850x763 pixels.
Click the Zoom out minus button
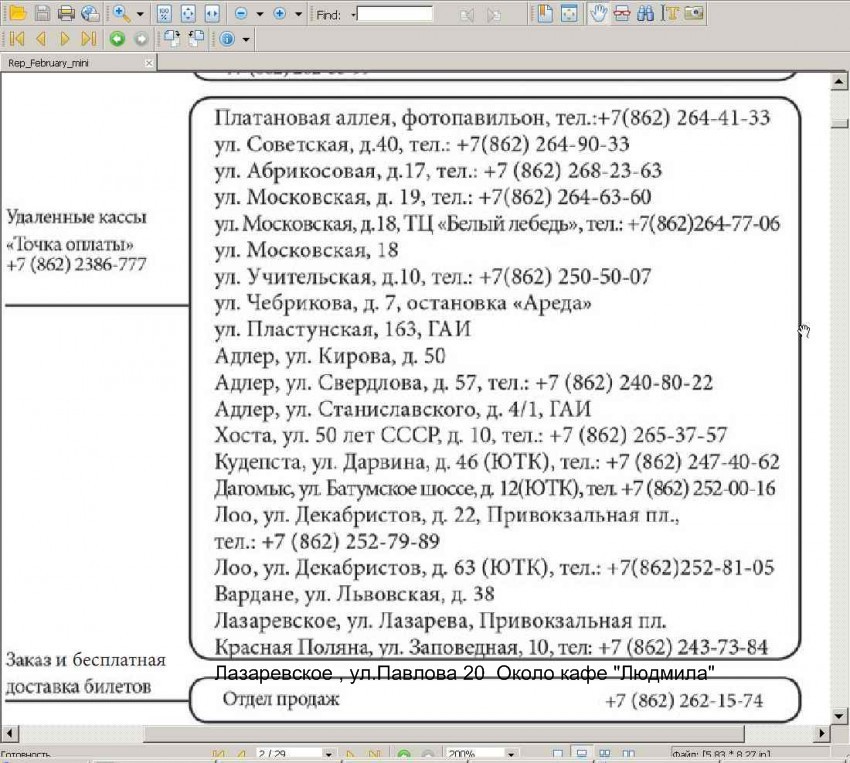click(241, 14)
